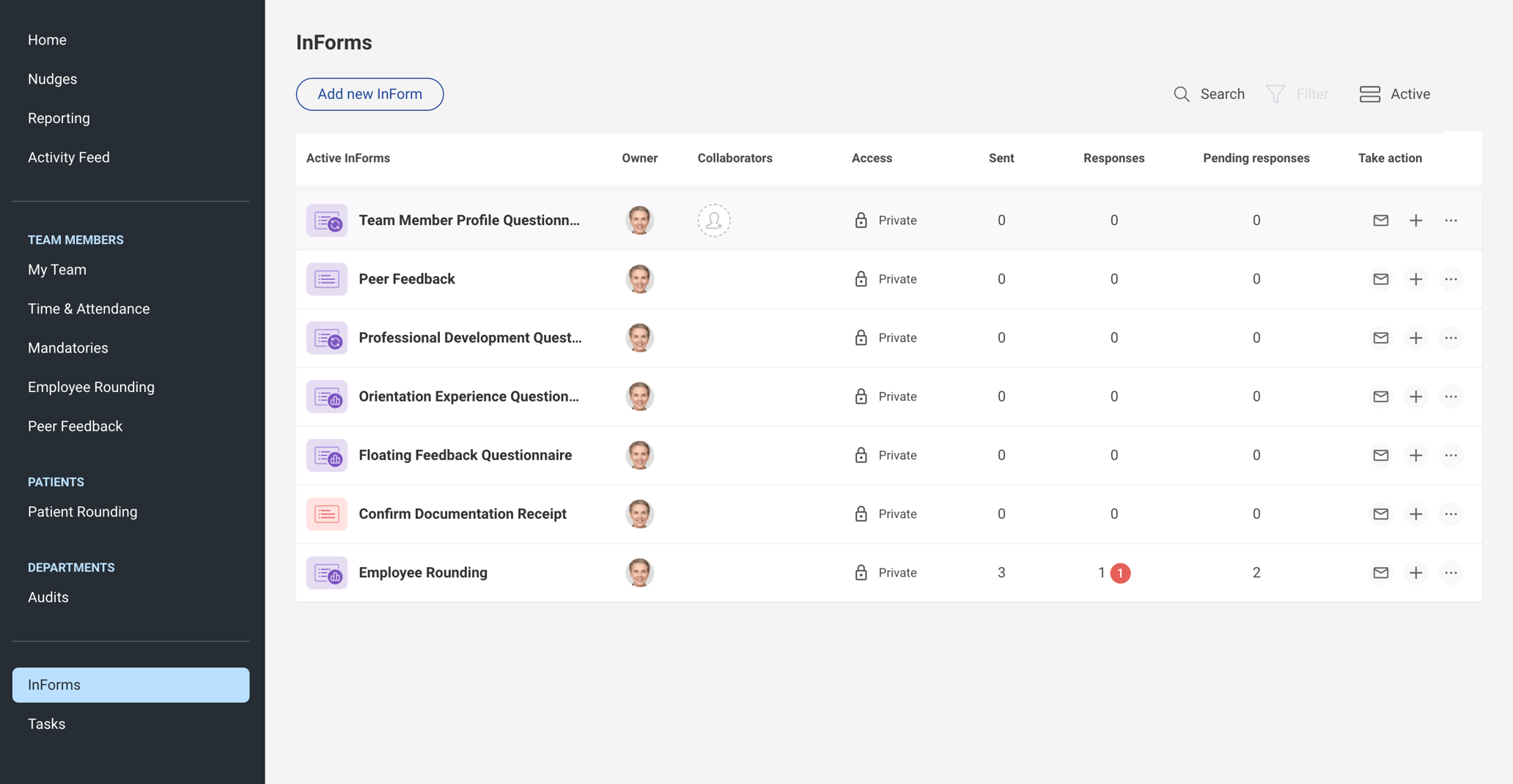Click the red Confirm Documentation Receipt icon
The image size is (1513, 784).
327,514
